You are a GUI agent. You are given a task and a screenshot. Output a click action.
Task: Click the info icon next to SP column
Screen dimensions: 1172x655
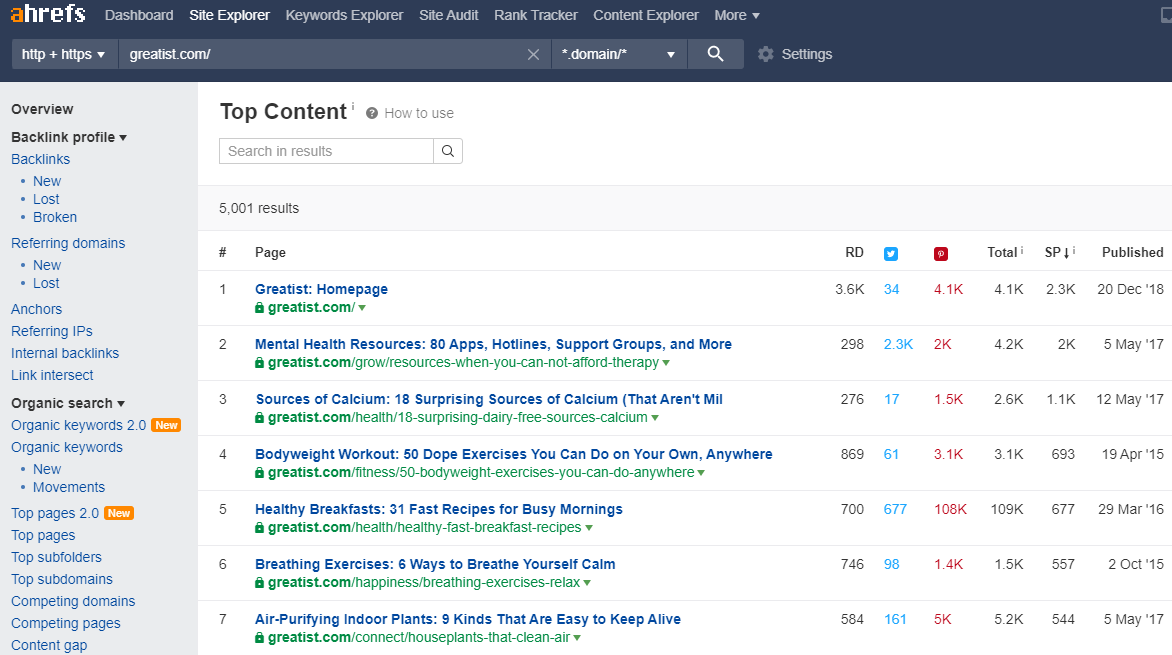point(1074,250)
